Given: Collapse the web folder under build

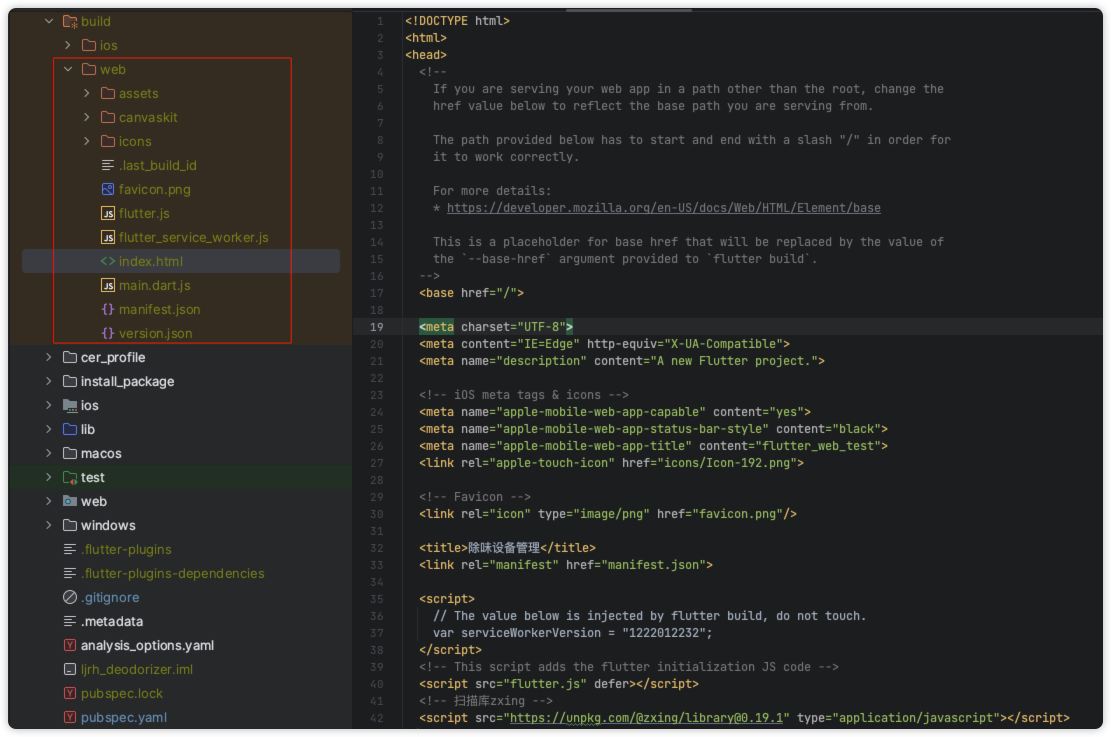Looking at the screenshot, I should pos(68,69).
